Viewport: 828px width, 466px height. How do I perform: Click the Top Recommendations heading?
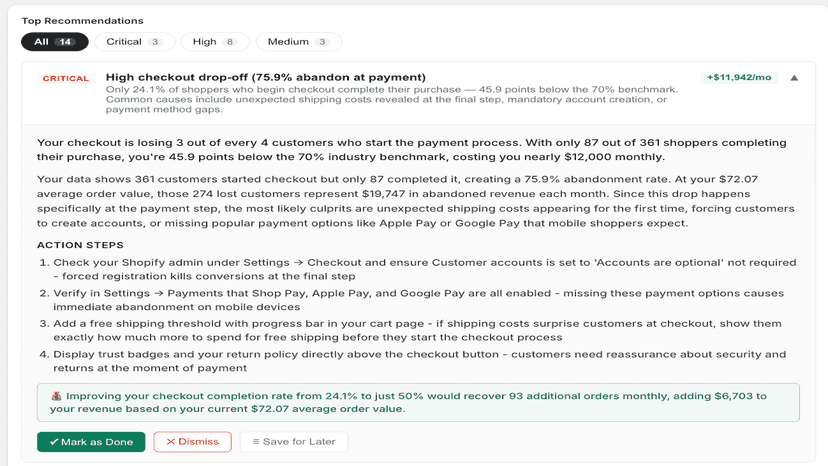(82, 21)
